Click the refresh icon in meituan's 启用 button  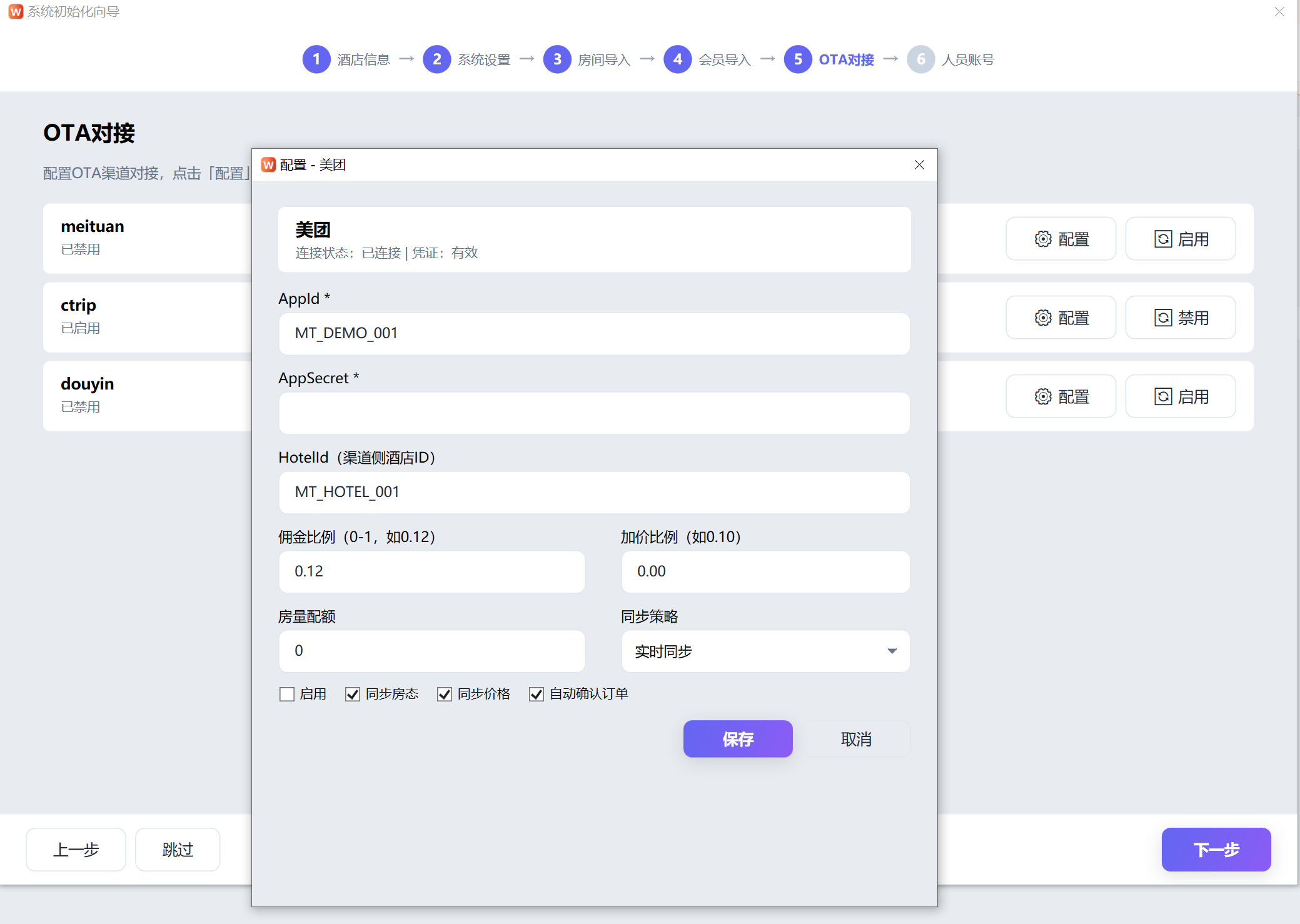1163,239
